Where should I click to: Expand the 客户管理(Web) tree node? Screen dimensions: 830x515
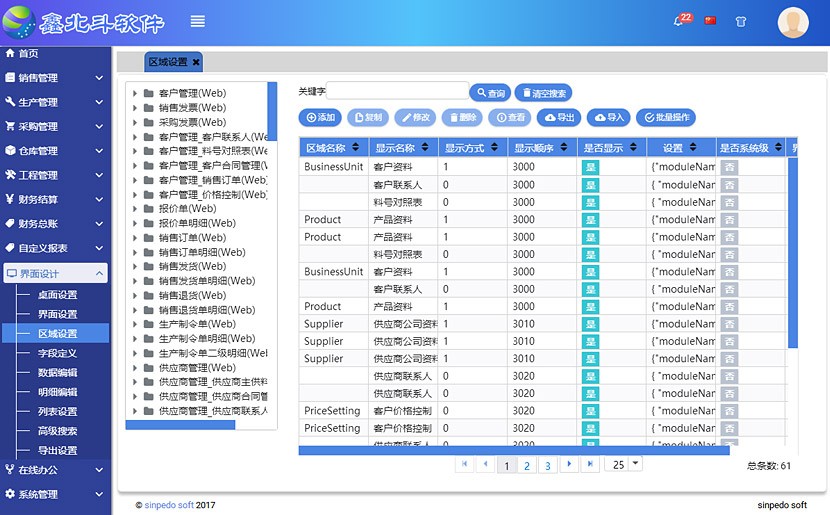pos(134,93)
